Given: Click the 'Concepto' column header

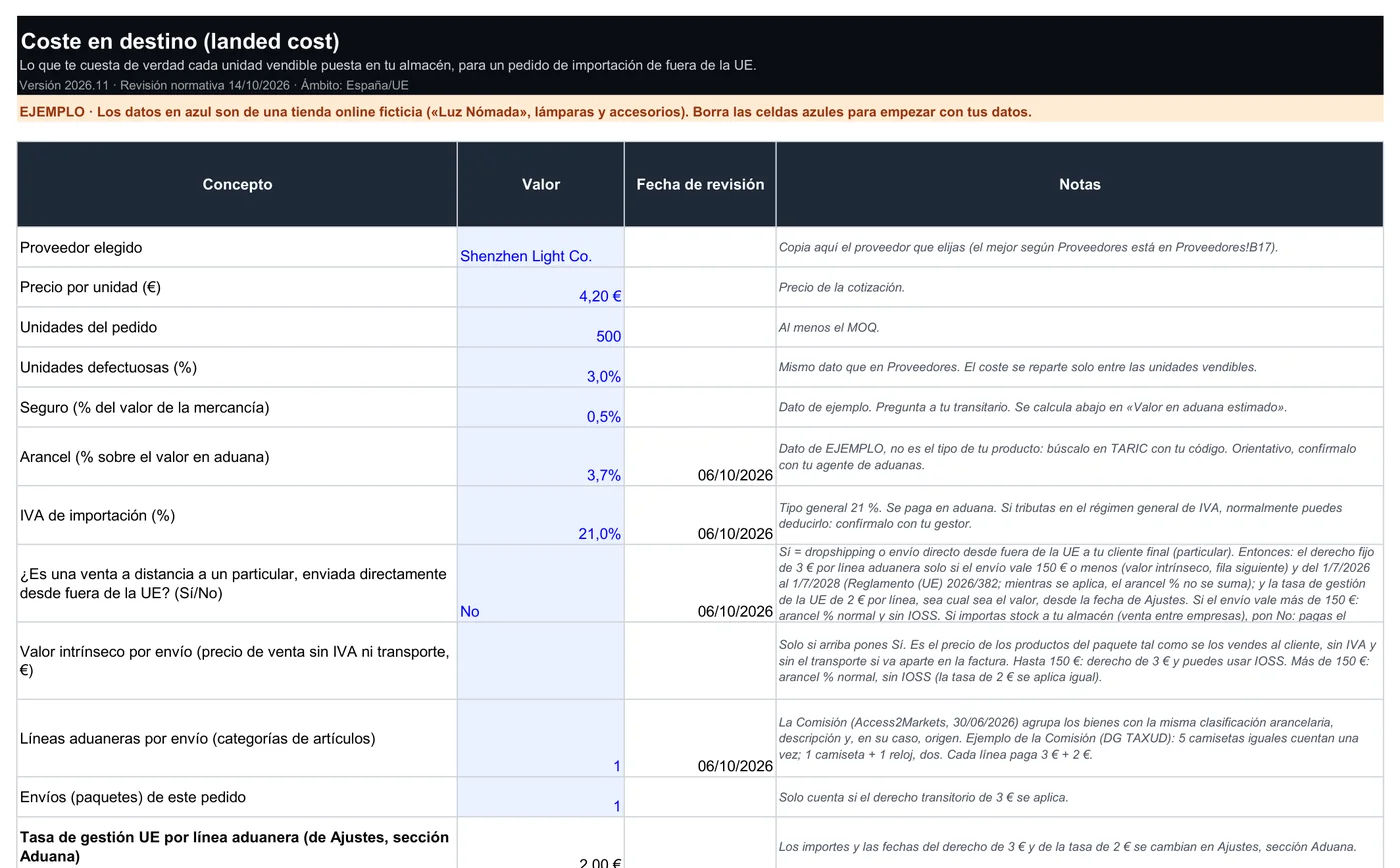Looking at the screenshot, I should (x=237, y=184).
